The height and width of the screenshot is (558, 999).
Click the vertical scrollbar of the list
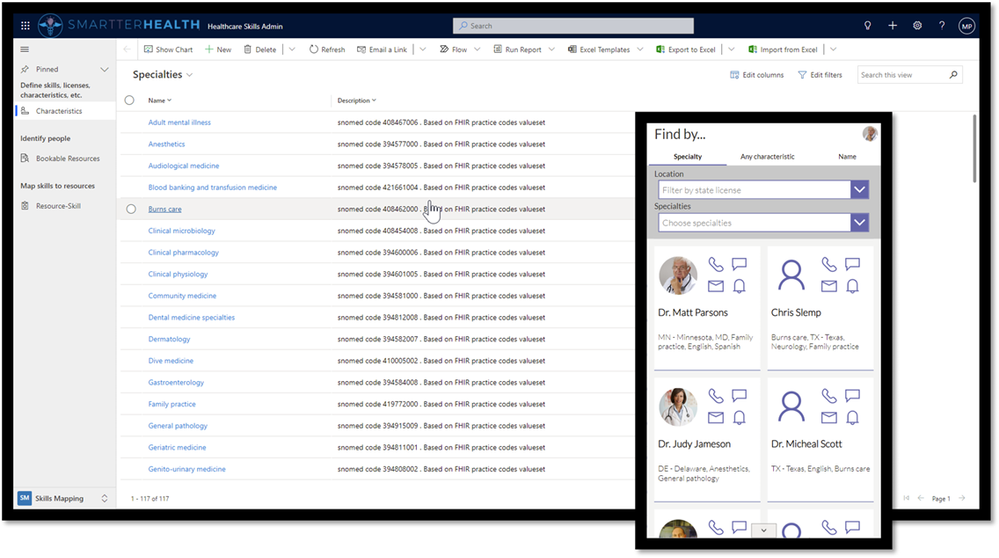pos(974,148)
